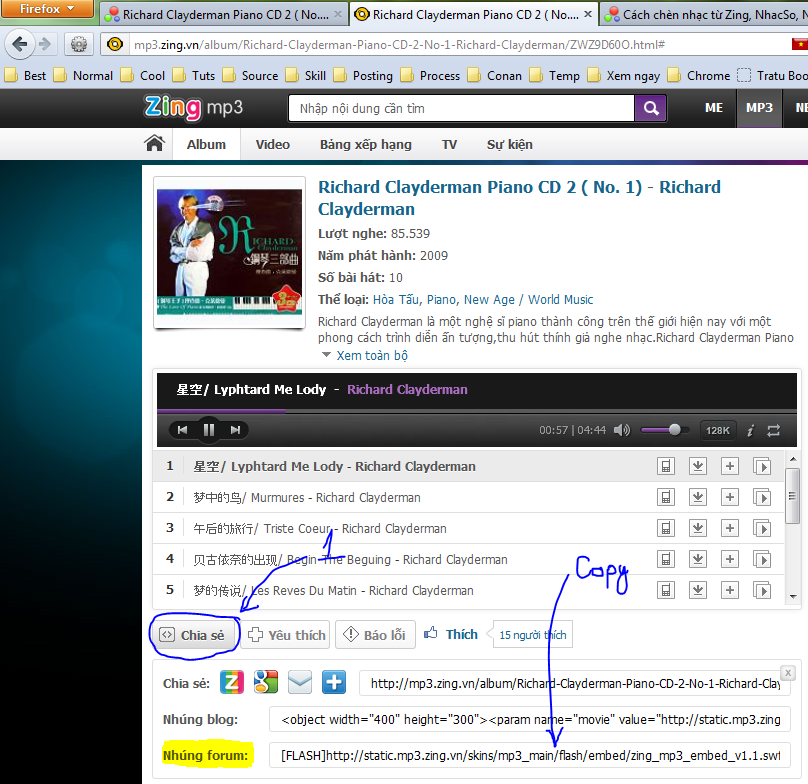
Task: Click the Báo lỗi report button
Action: [x=376, y=635]
